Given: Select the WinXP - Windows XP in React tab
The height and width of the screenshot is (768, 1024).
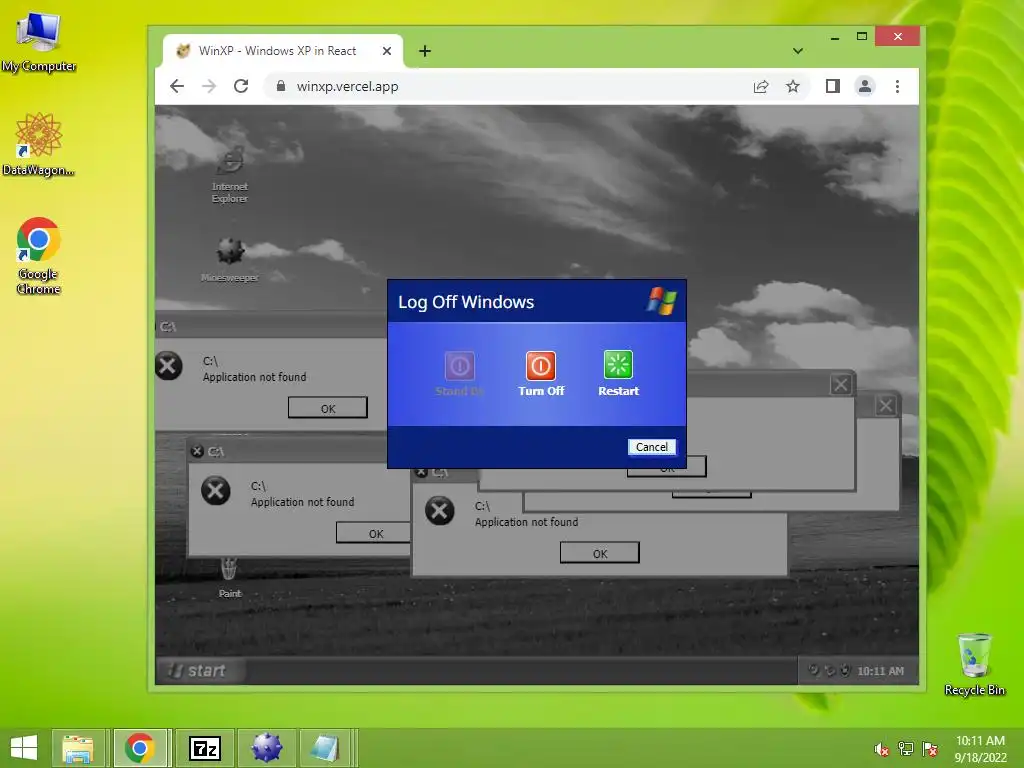Looking at the screenshot, I should click(282, 51).
